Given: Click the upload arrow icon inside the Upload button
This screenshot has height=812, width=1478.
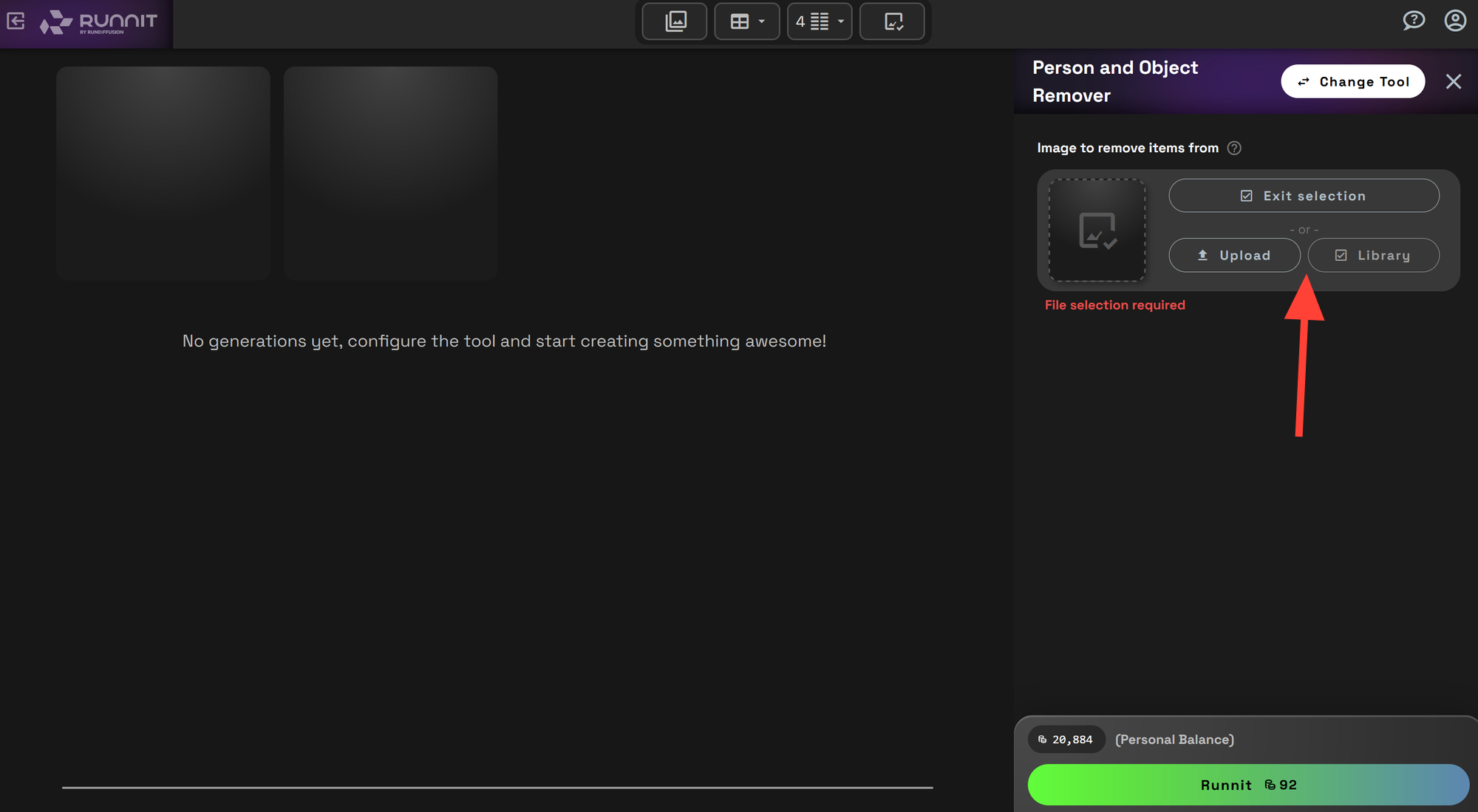Looking at the screenshot, I should pos(1204,255).
